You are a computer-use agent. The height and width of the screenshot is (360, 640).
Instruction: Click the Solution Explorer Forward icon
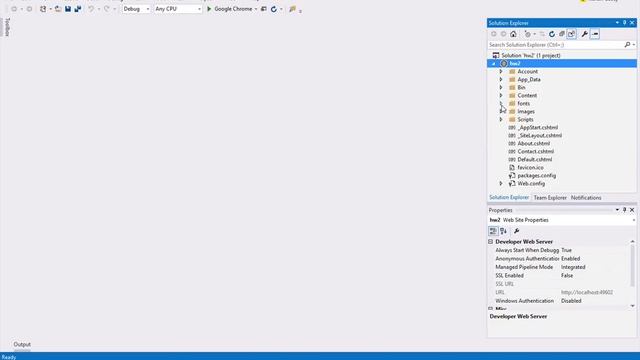coord(503,34)
